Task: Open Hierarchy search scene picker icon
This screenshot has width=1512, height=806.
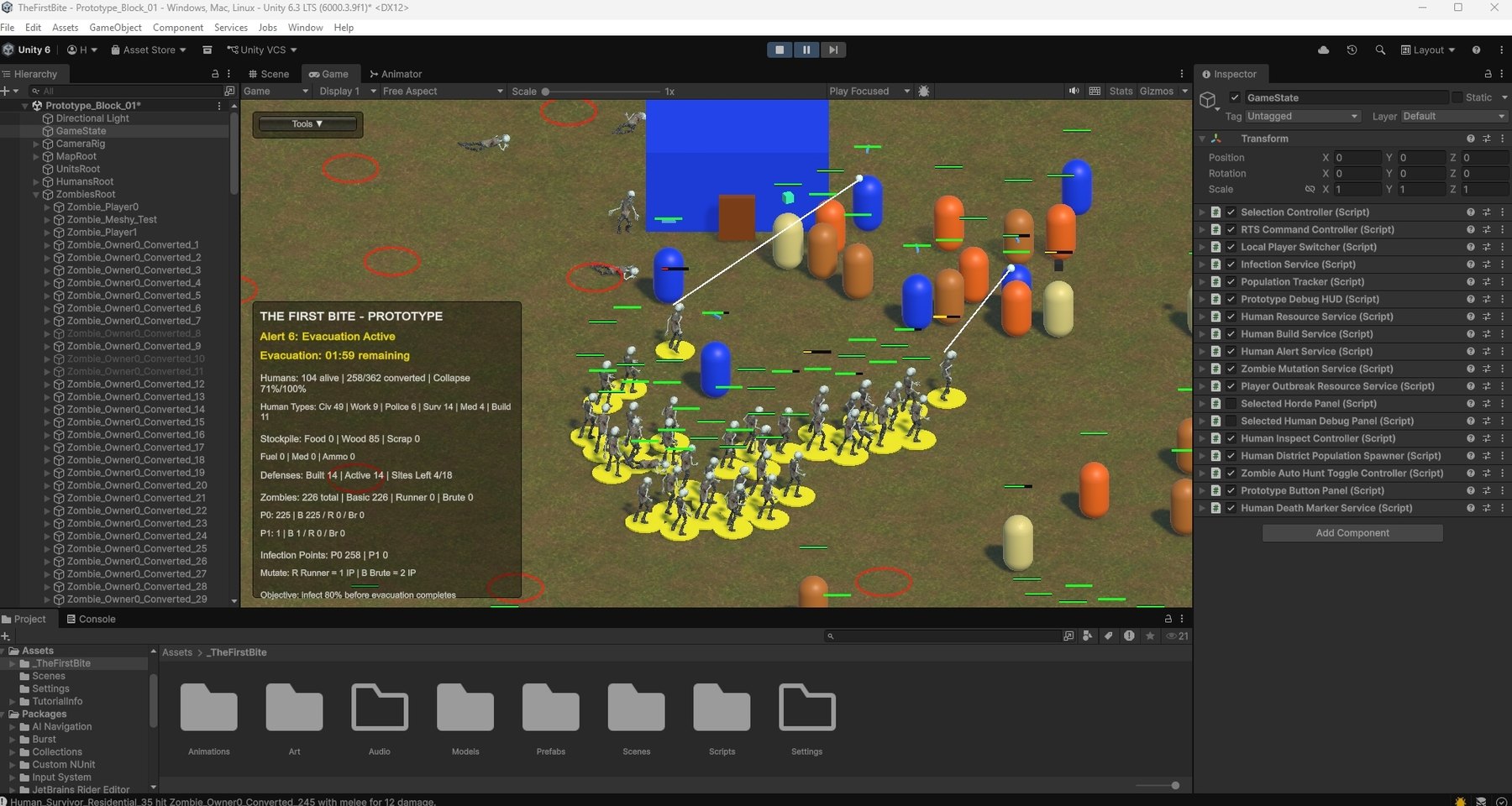Action: pos(229,91)
